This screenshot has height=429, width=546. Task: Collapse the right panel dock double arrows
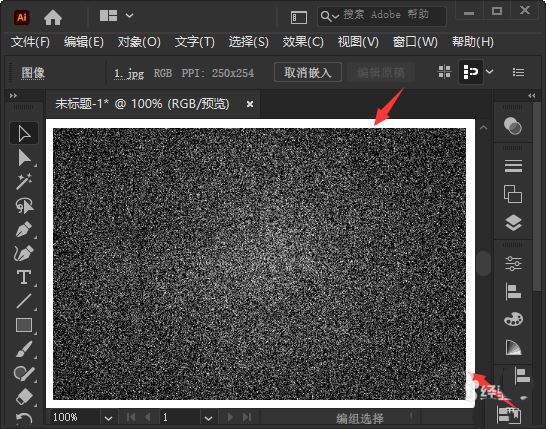(532, 95)
